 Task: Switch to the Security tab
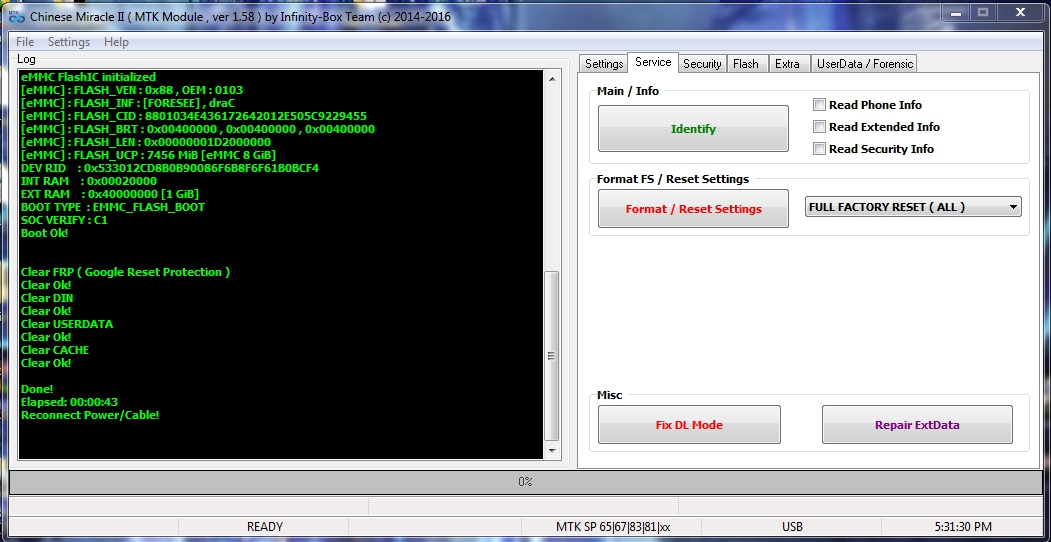[x=702, y=64]
